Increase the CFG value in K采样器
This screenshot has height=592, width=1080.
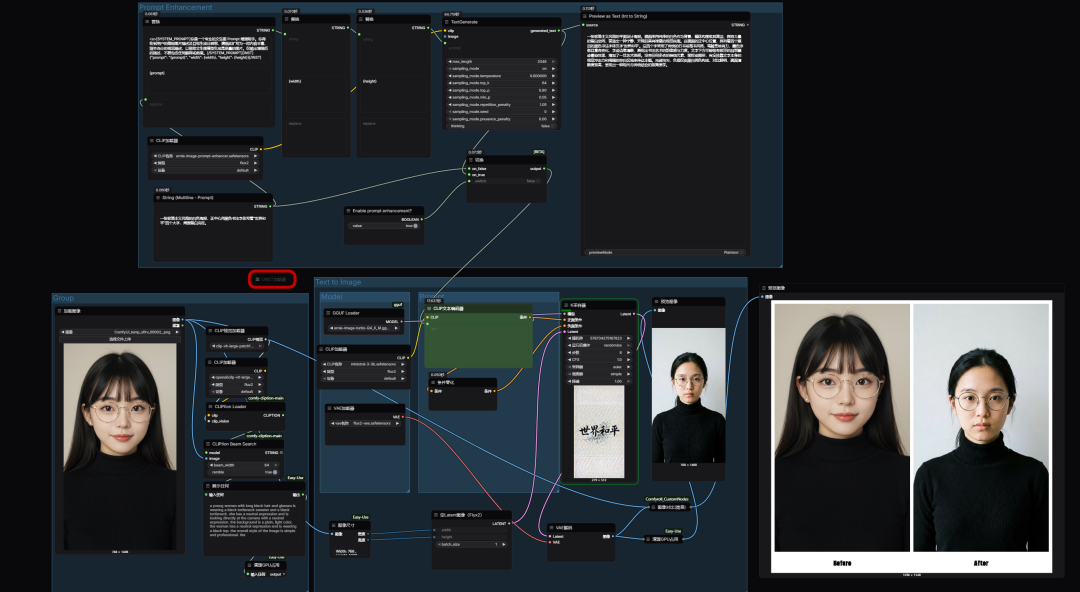[628, 360]
